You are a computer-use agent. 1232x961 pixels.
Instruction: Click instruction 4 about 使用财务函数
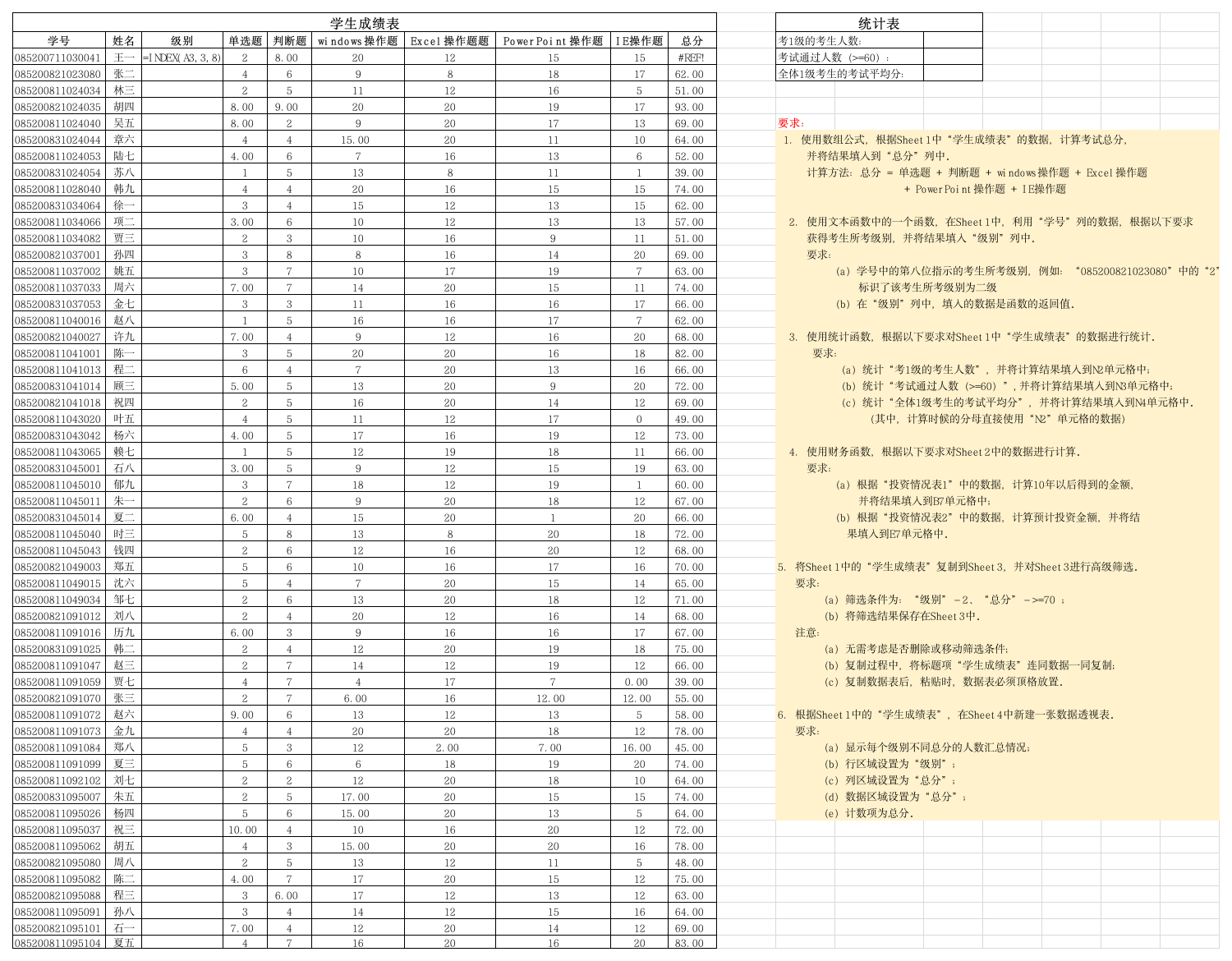coord(935,452)
